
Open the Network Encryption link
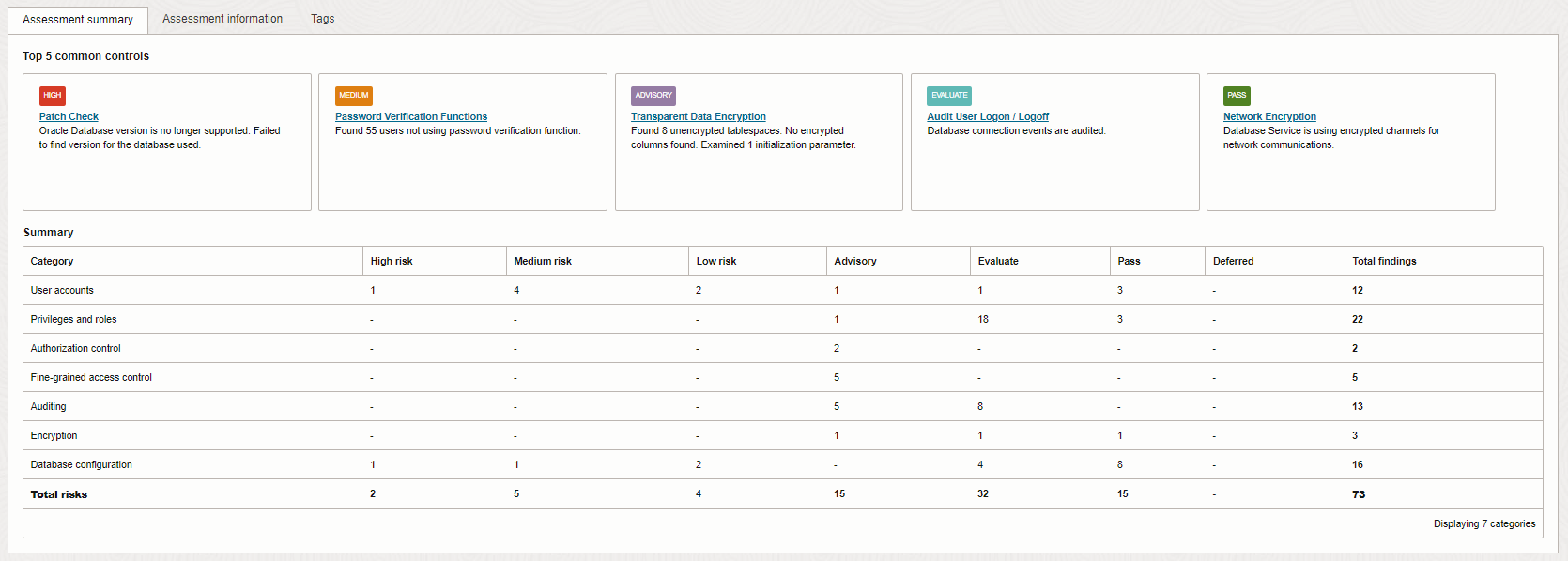1269,116
